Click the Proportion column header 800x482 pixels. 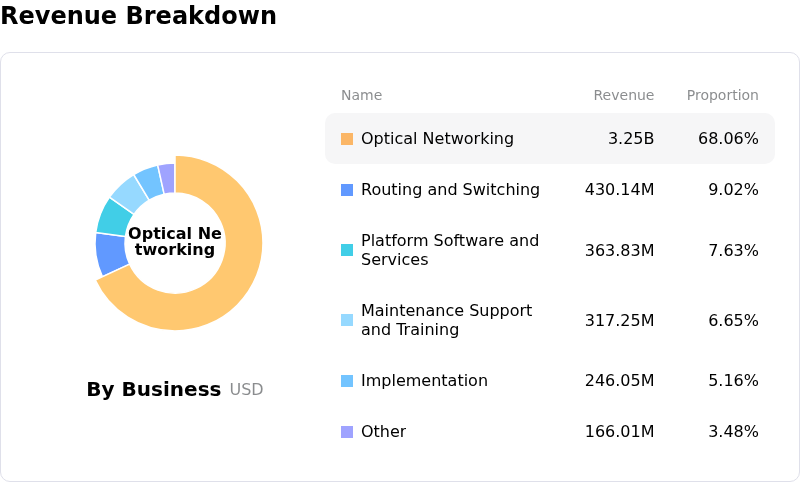tap(722, 96)
